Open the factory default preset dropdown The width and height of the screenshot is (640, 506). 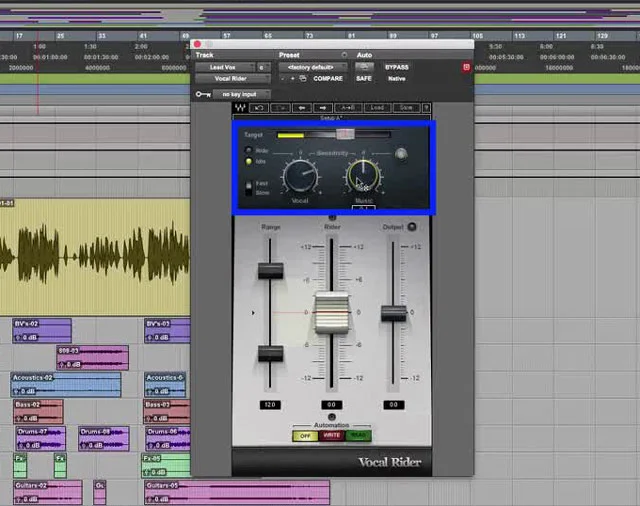(x=313, y=67)
